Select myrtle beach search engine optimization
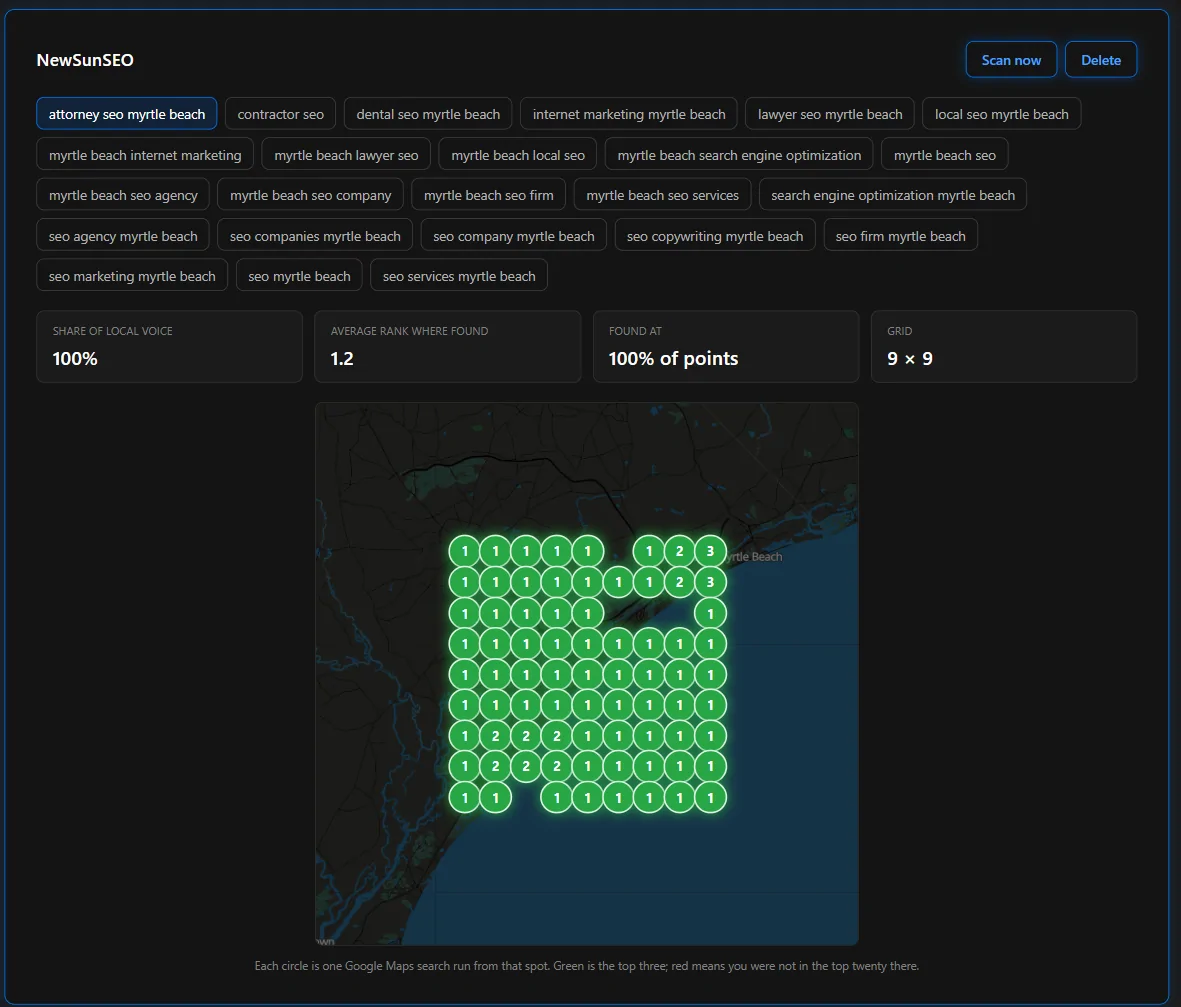This screenshot has height=1007, width=1181. coord(739,154)
